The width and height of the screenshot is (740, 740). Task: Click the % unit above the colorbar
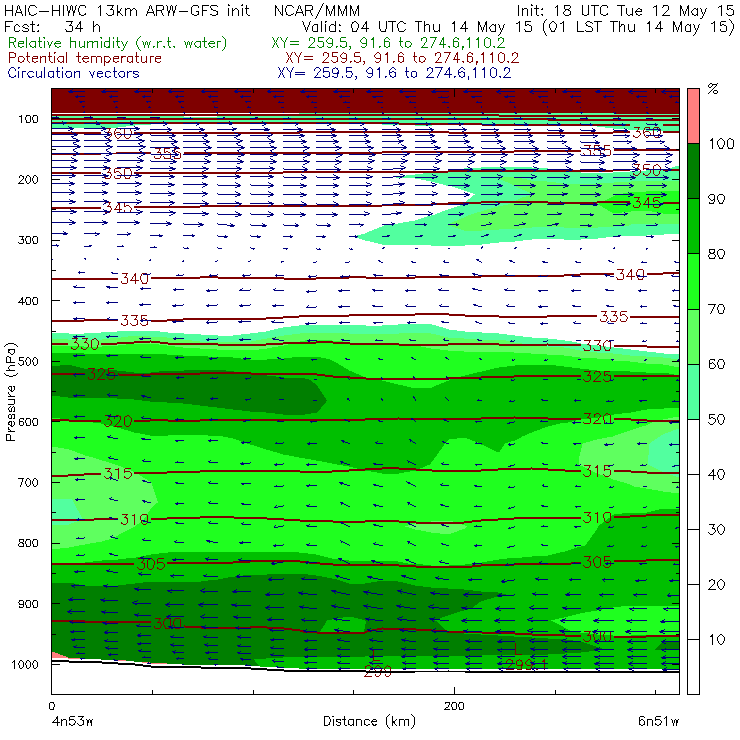pos(713,89)
